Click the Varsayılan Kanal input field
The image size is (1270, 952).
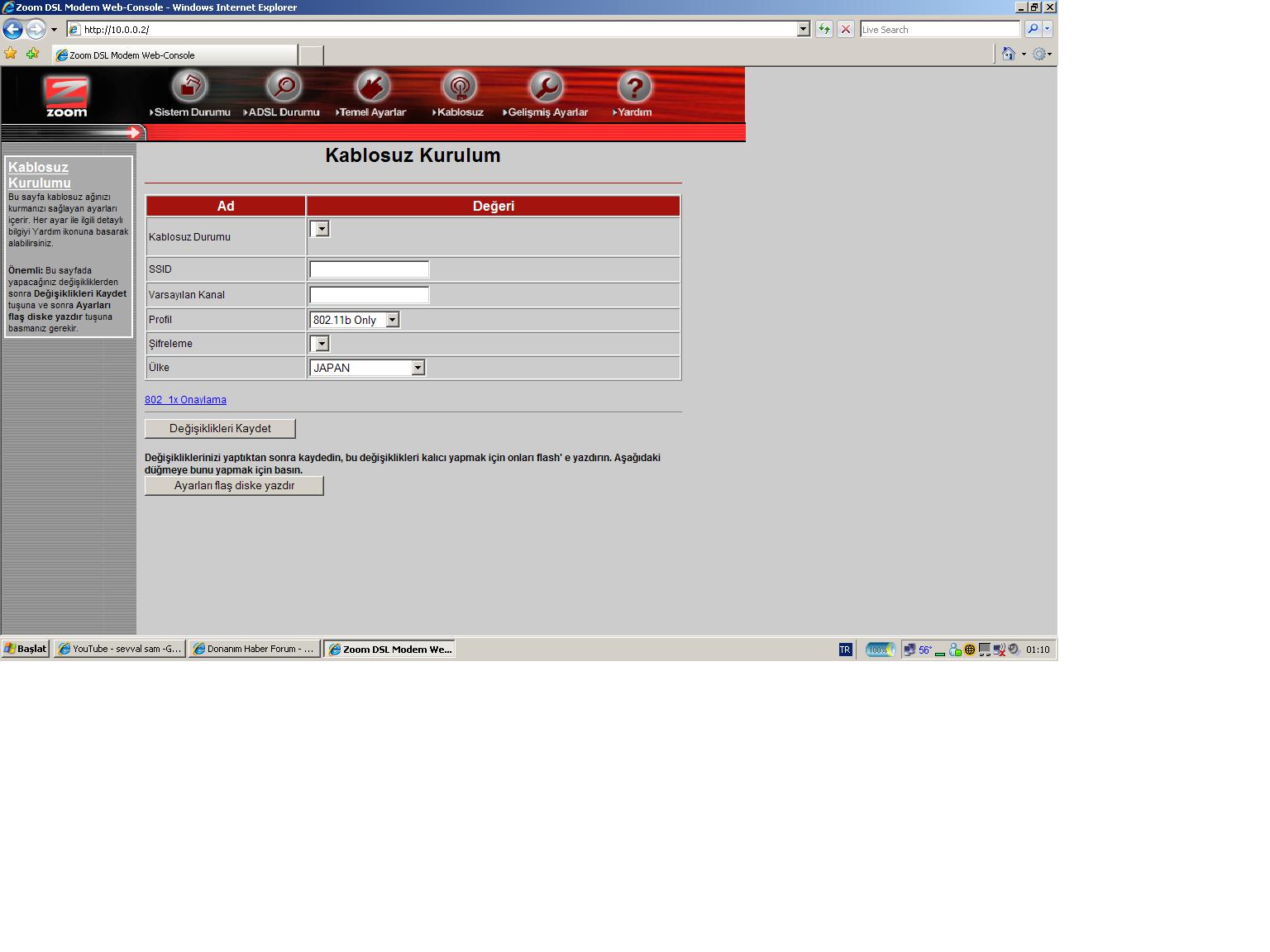(370, 295)
